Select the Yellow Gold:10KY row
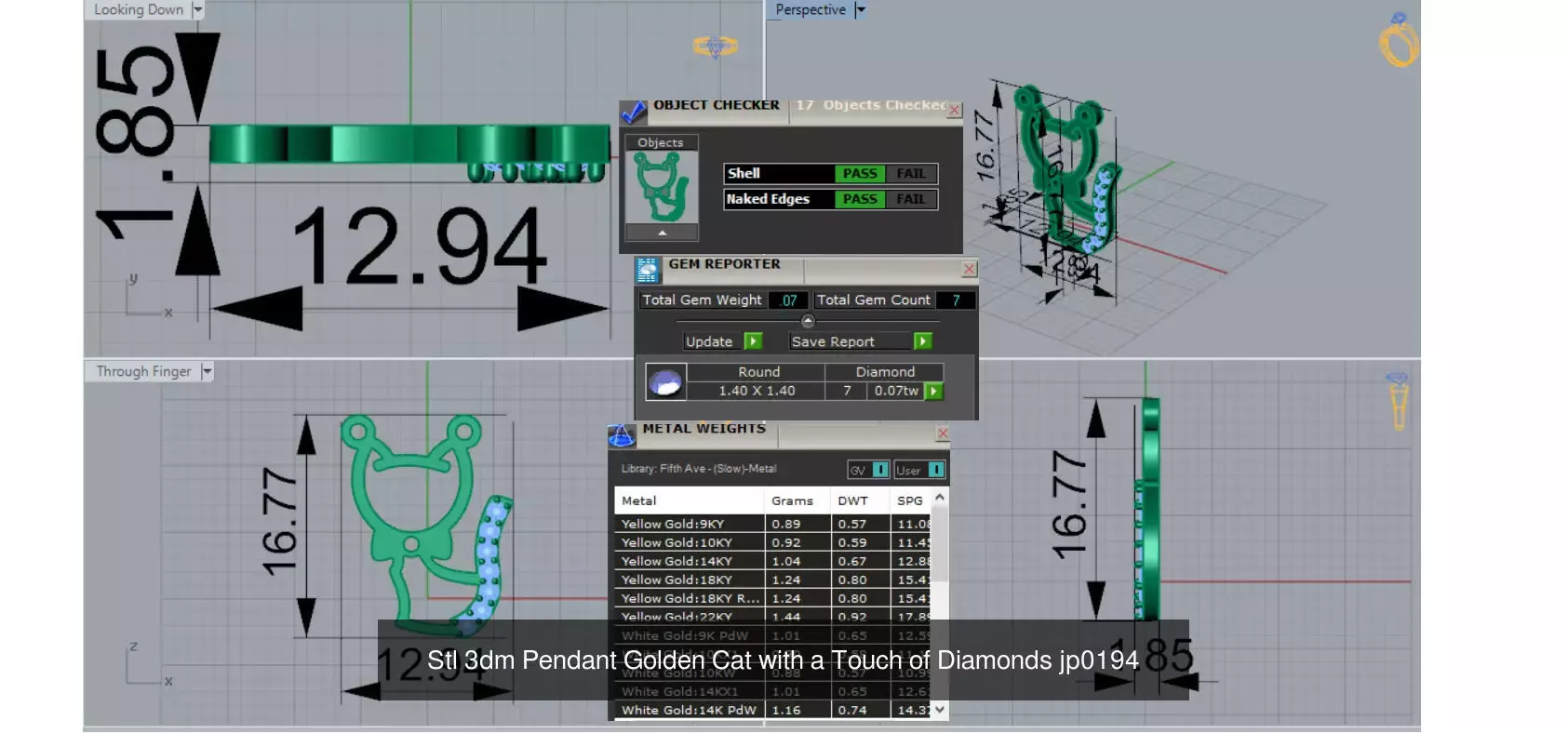Viewport: 1568px width, 733px height. click(x=773, y=542)
